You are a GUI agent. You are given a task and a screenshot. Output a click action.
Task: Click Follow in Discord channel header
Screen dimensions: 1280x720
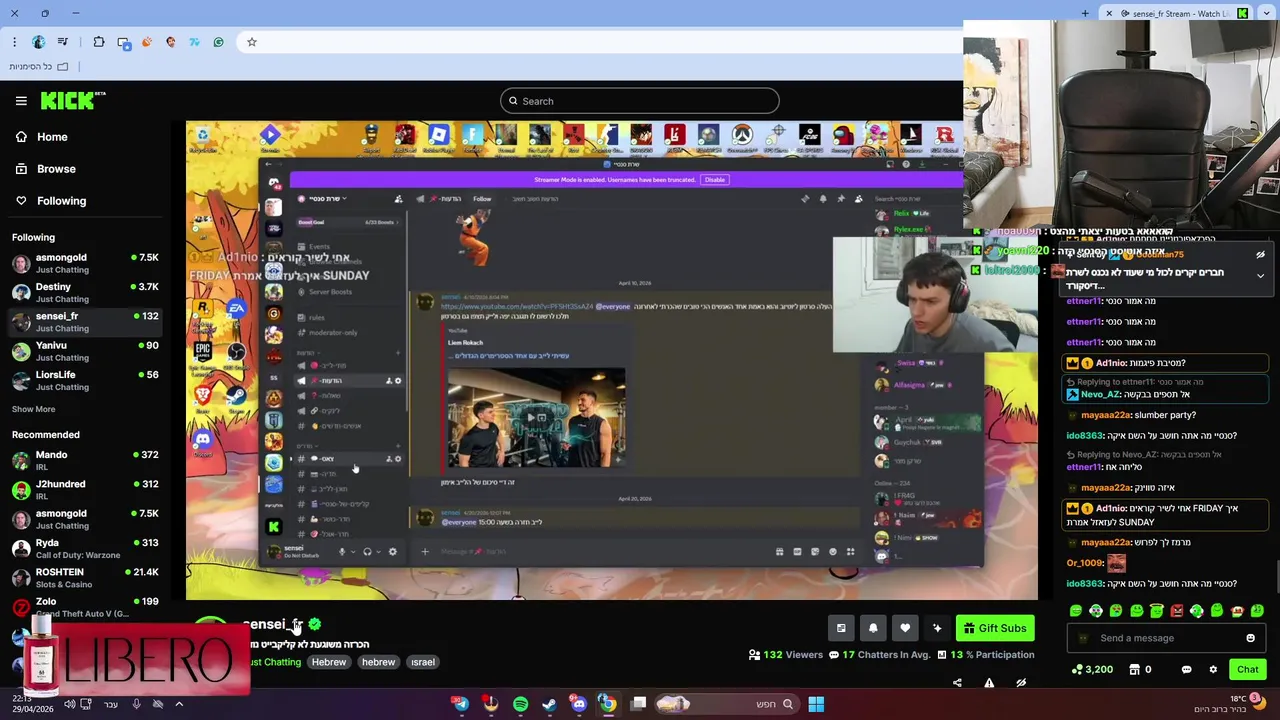click(482, 199)
